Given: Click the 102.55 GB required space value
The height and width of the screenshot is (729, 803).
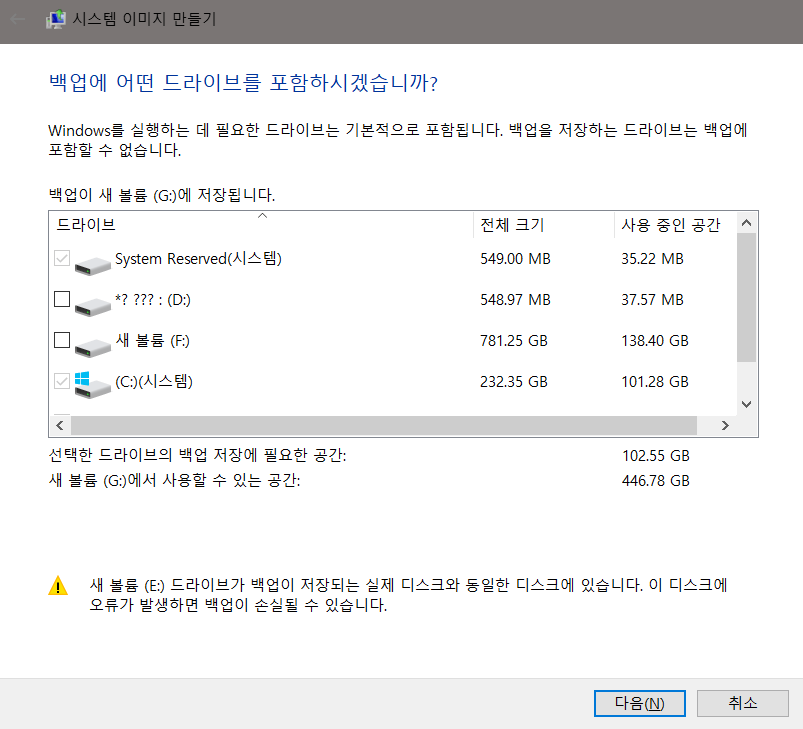Looking at the screenshot, I should pos(656,456).
